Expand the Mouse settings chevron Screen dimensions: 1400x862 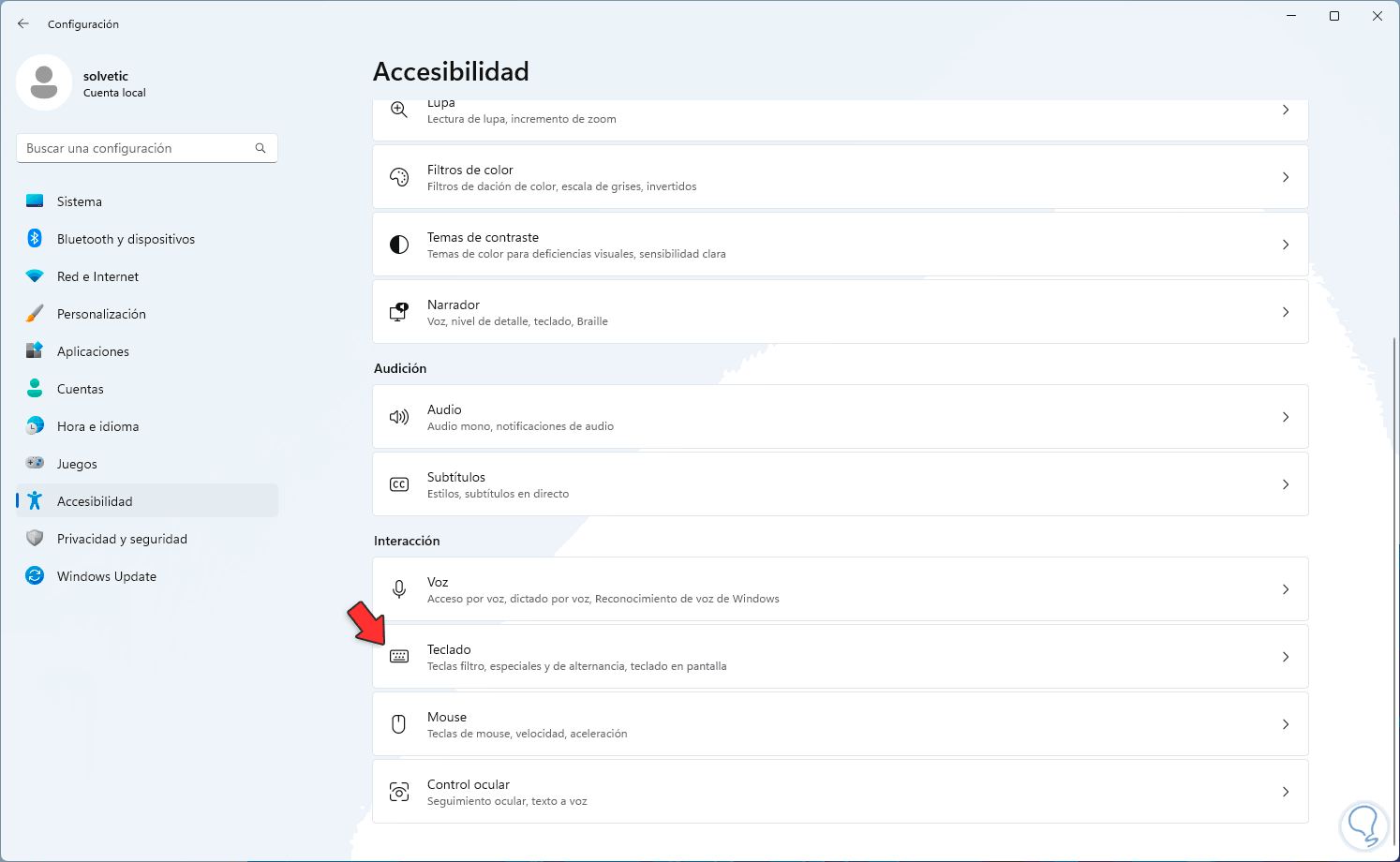tap(1285, 724)
